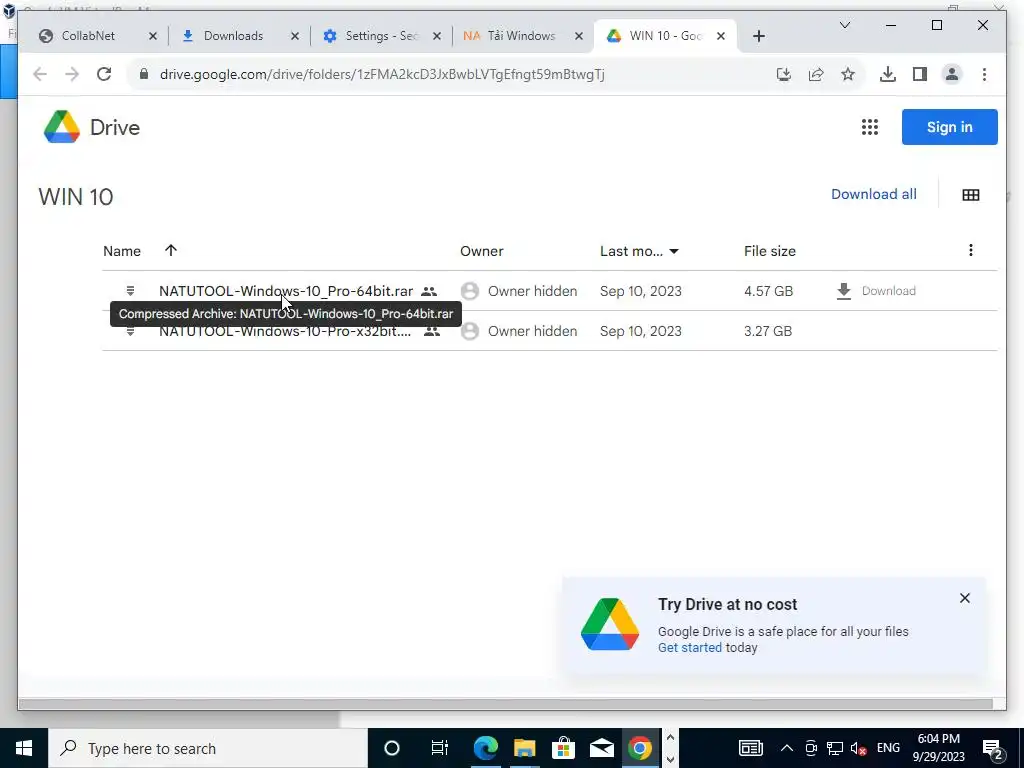Bookmark this page with the star icon

(x=848, y=74)
